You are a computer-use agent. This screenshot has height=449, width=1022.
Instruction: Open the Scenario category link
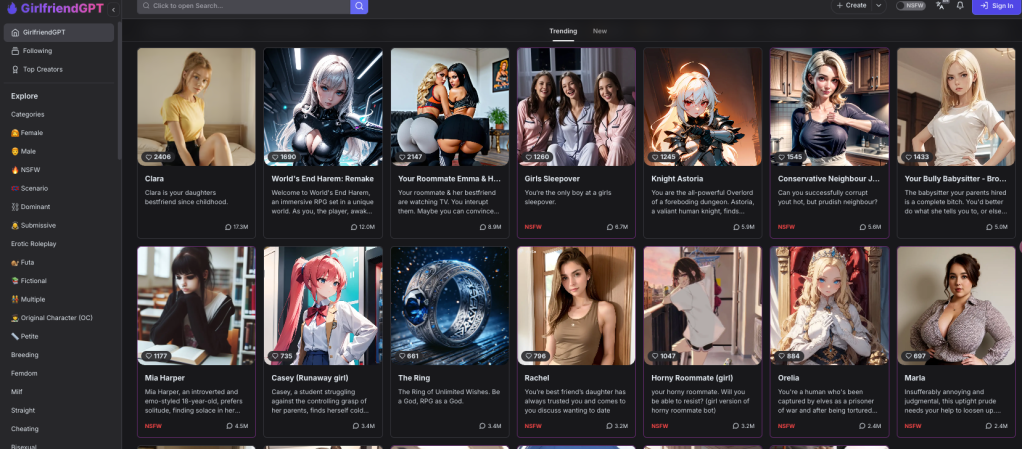point(34,188)
